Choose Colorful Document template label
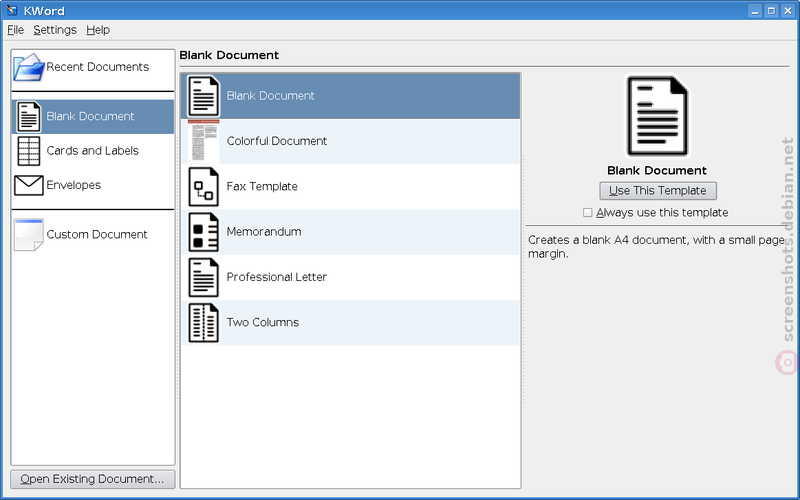This screenshot has height=500, width=800. 277,141
